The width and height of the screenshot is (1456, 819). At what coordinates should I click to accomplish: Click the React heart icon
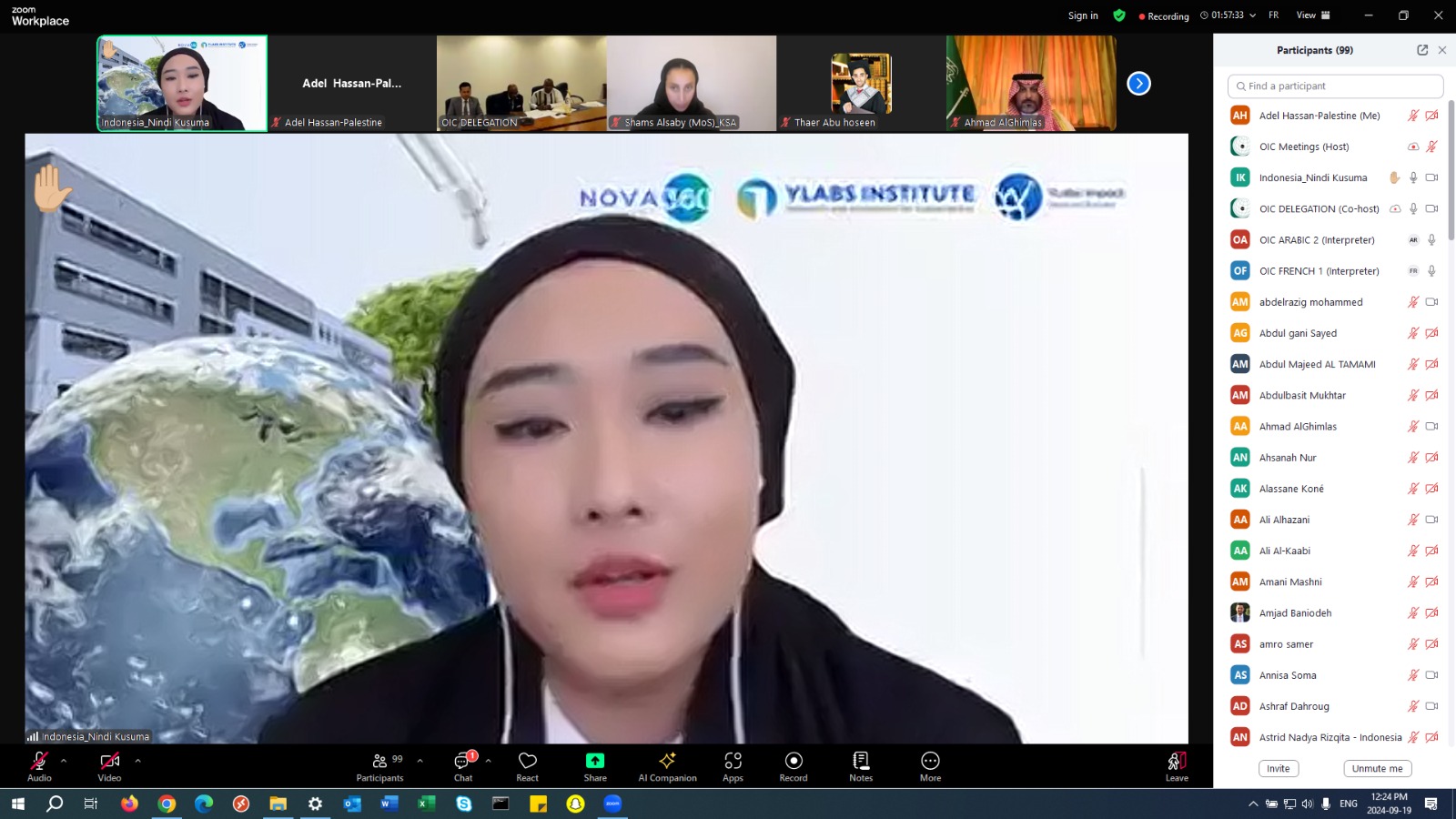tap(527, 765)
